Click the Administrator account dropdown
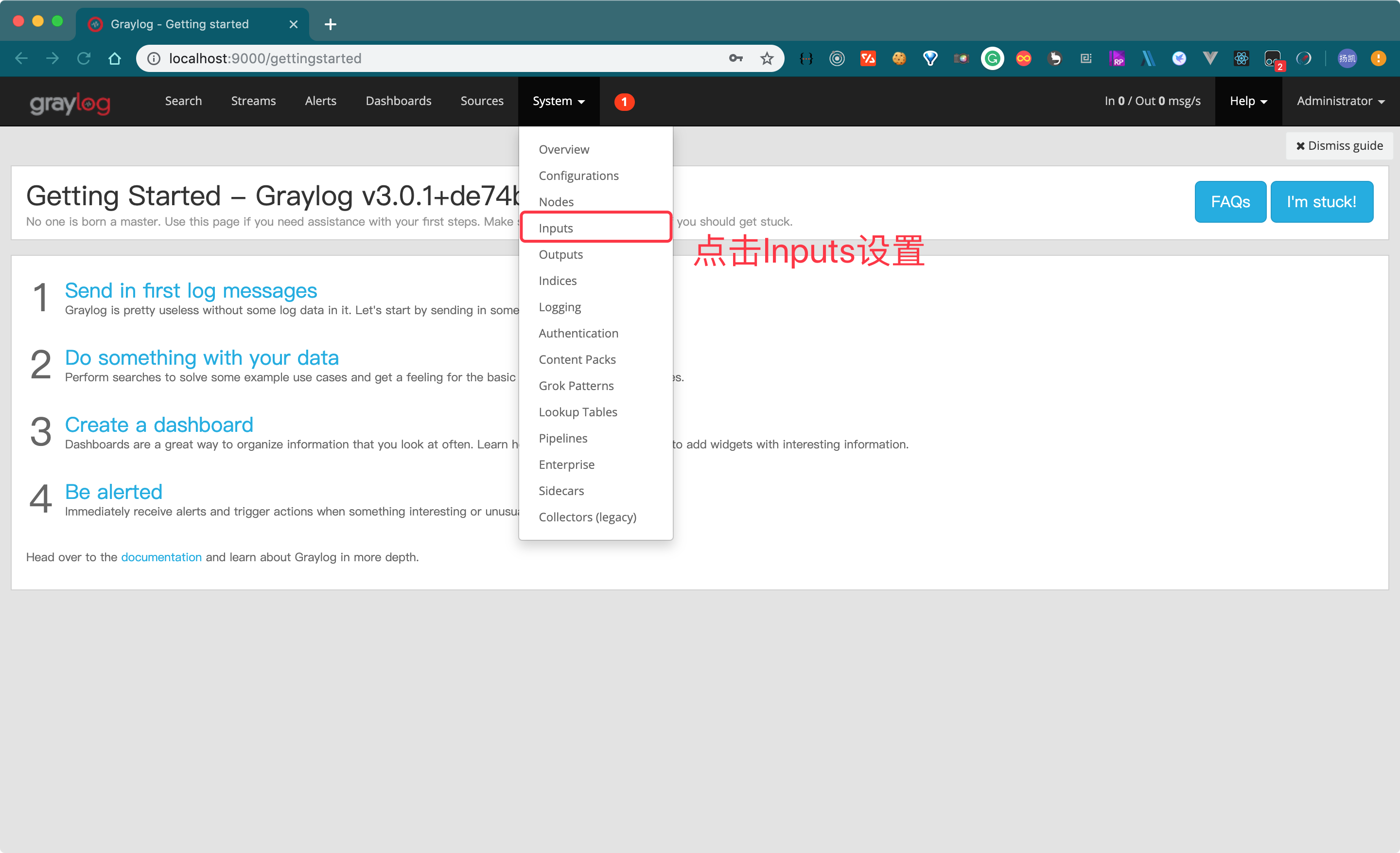Image resolution: width=1400 pixels, height=853 pixels. (1339, 101)
